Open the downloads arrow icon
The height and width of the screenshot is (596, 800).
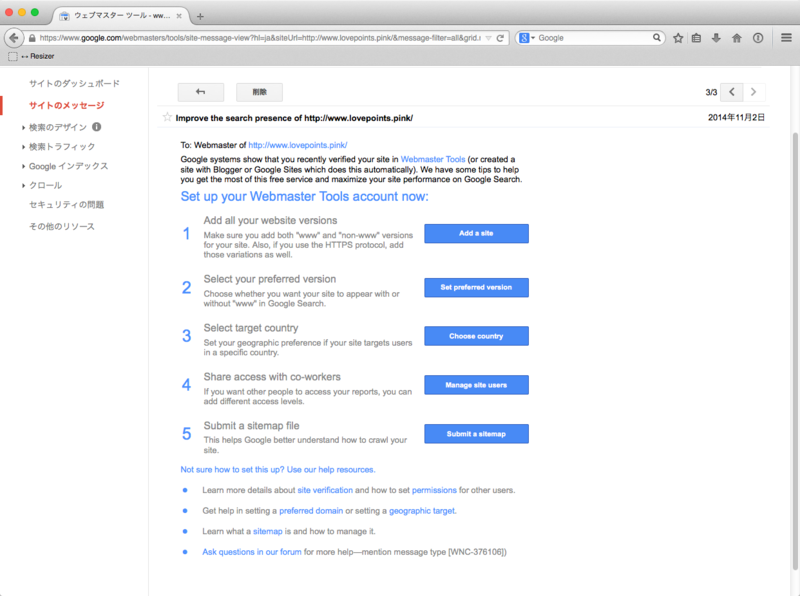pos(716,38)
